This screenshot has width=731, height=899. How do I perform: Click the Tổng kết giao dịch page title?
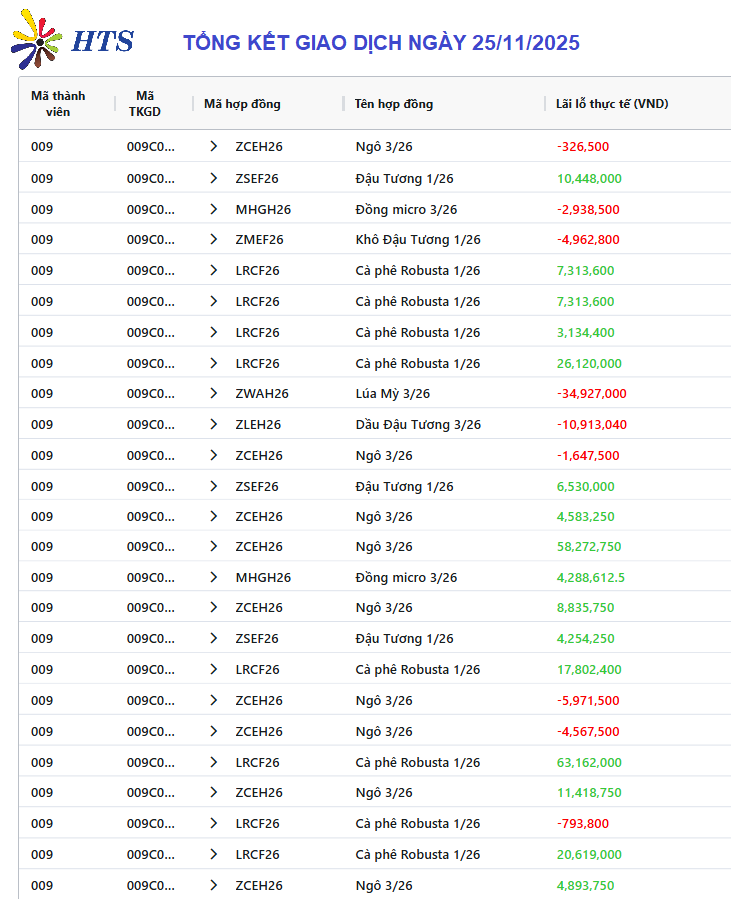point(381,43)
